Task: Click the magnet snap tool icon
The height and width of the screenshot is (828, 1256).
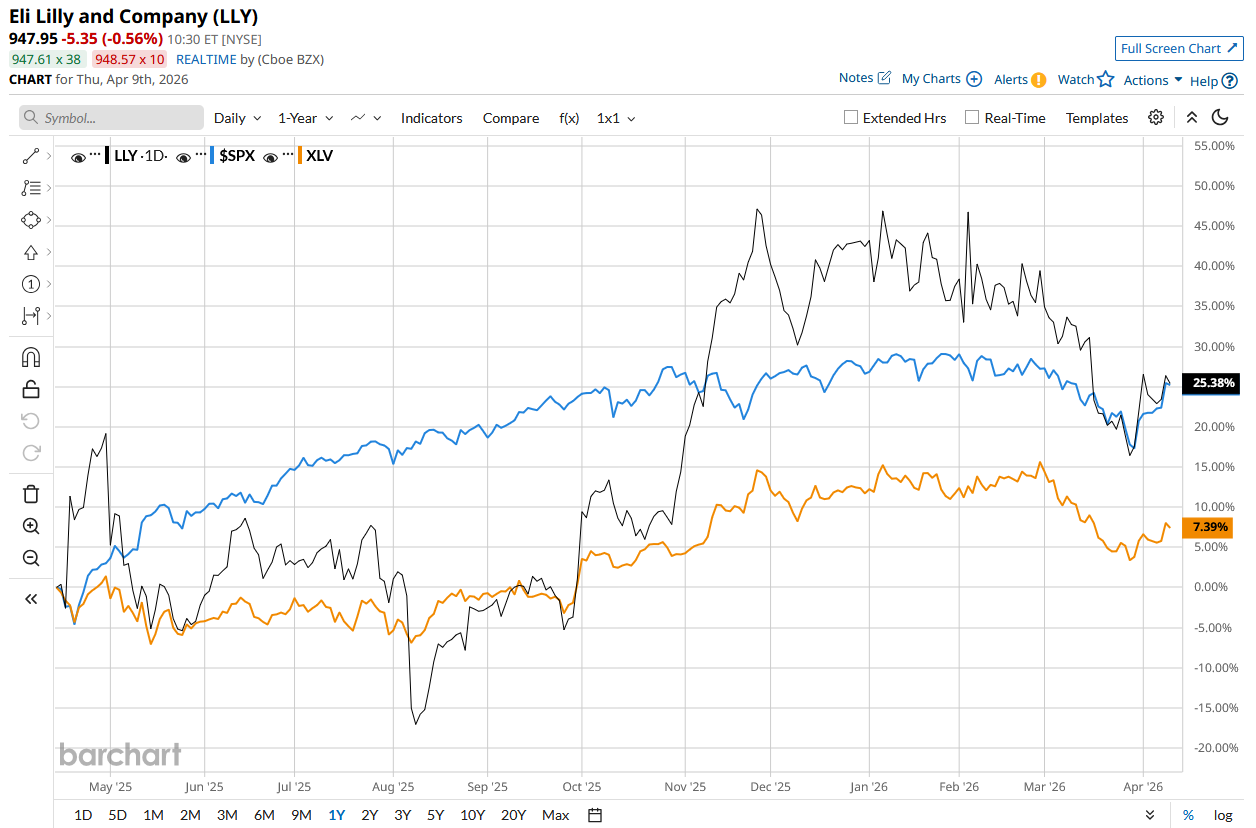Action: (x=30, y=357)
